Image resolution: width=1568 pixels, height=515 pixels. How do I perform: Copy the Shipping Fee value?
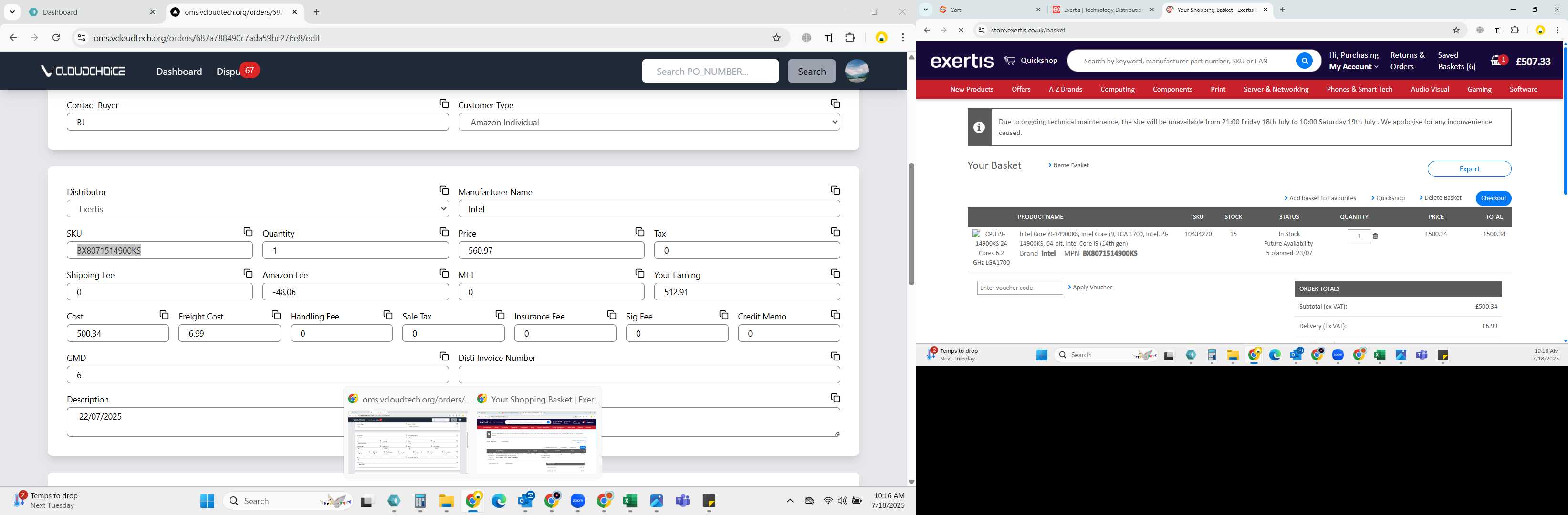click(x=248, y=274)
